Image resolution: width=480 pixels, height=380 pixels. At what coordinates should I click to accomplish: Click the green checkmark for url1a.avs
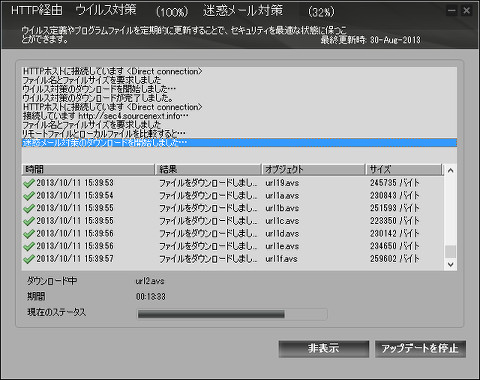[29, 196]
